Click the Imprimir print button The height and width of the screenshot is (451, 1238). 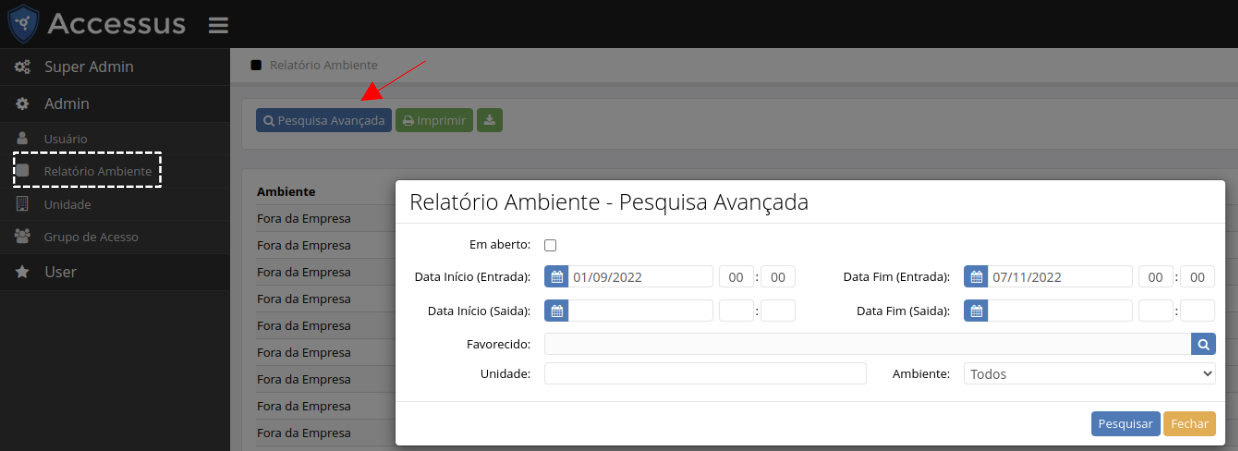(434, 120)
